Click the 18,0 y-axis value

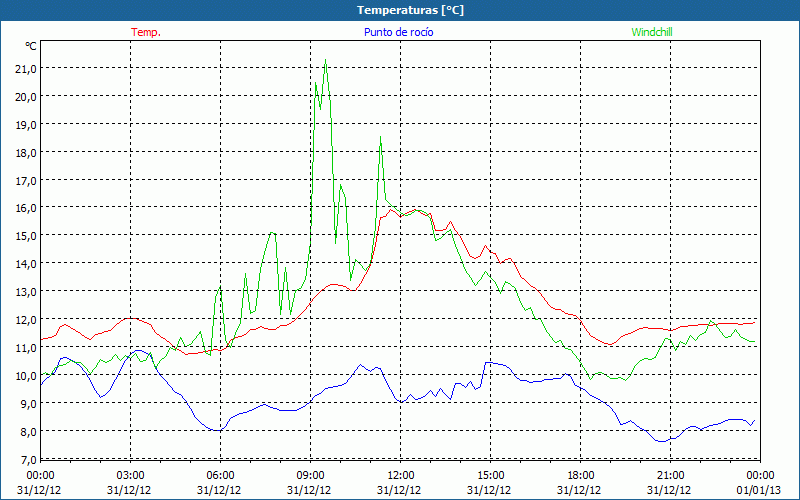[26, 152]
